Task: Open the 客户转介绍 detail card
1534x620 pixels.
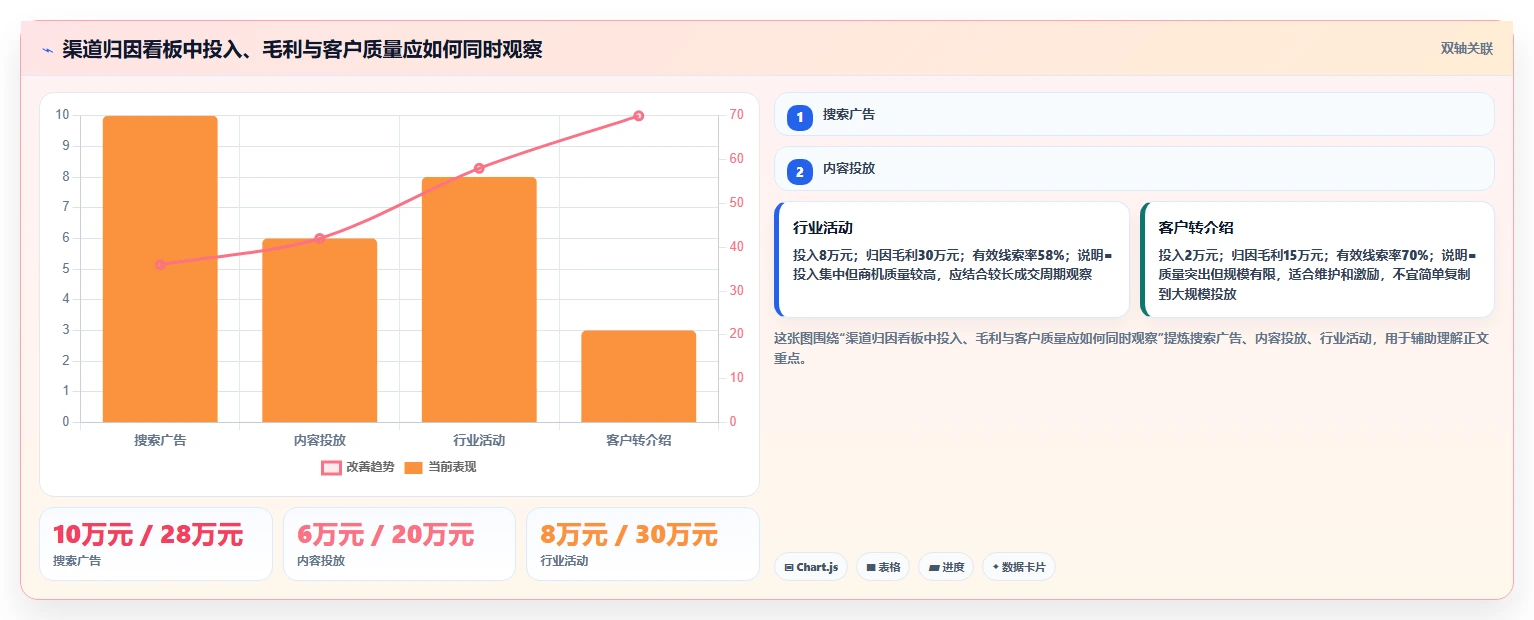Action: tap(1317, 260)
